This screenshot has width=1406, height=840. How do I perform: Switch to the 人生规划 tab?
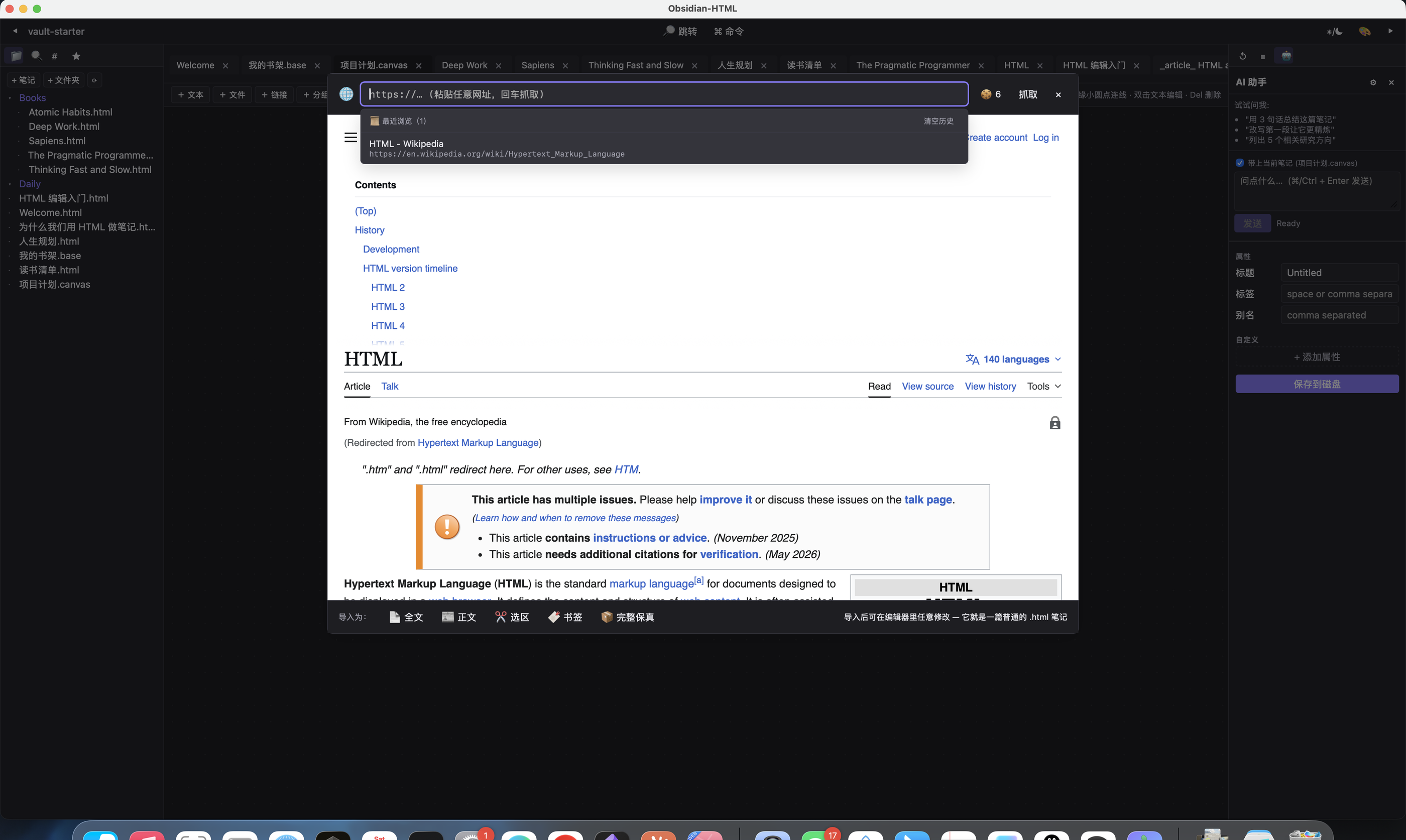point(735,65)
